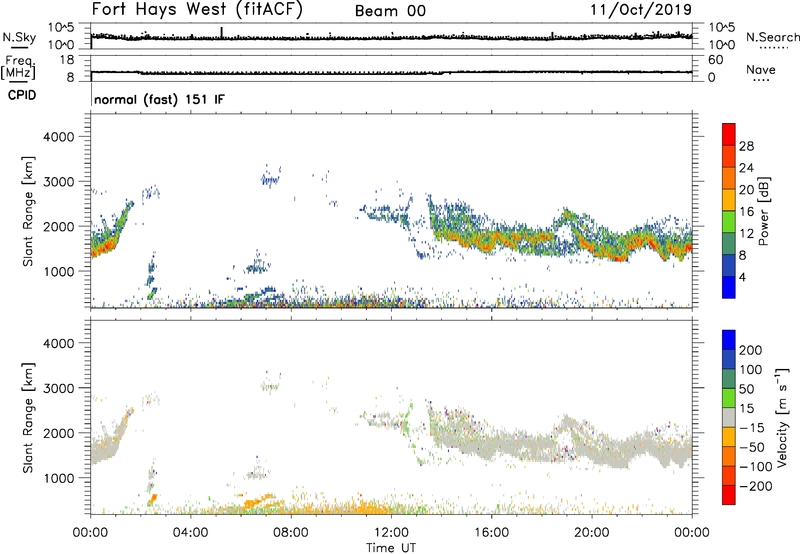Click the bright blue top segment of velocity colorbar
800x554 pixels.
(x=729, y=340)
